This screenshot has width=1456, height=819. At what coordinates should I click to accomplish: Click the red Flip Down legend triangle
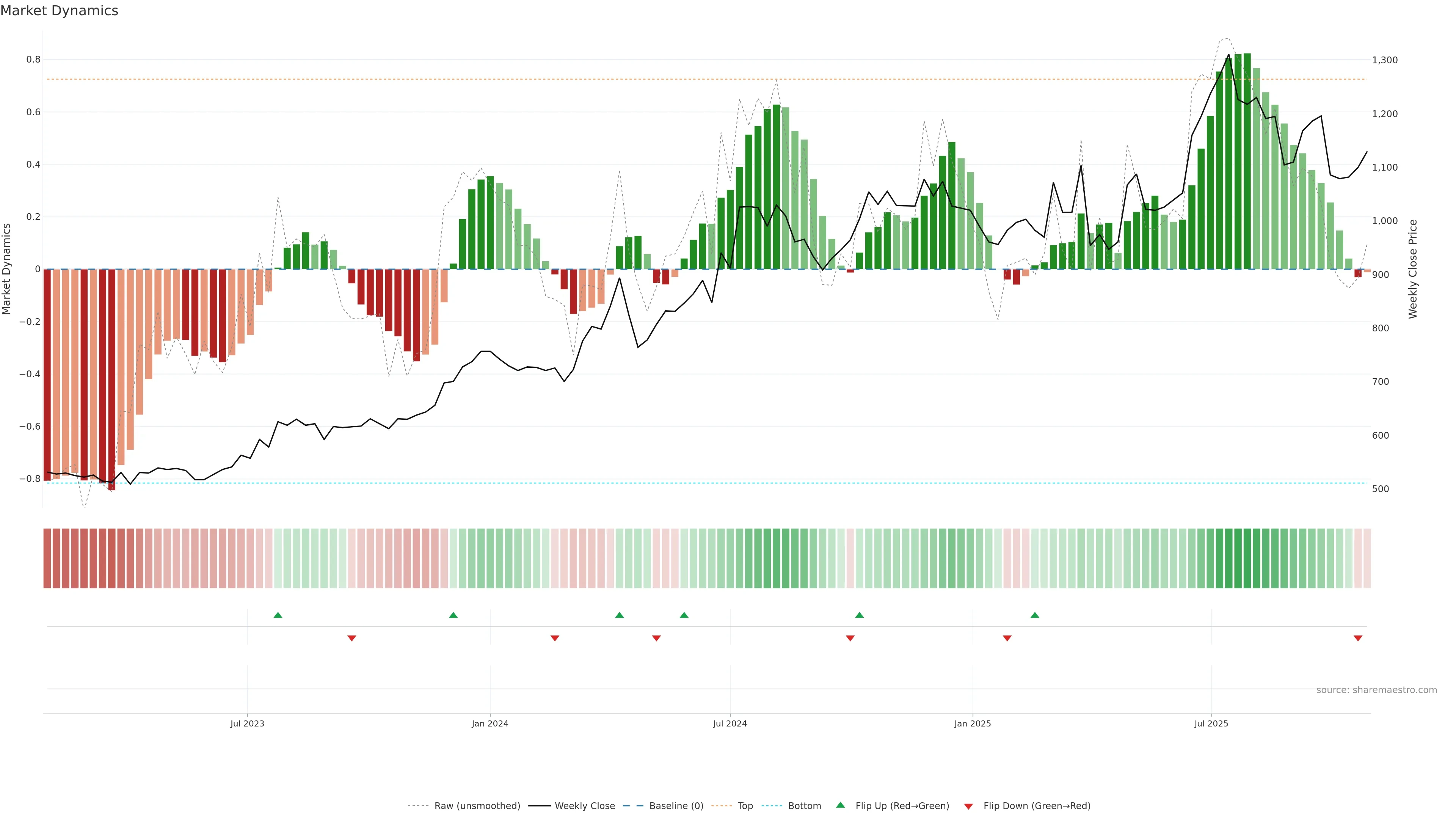968,806
